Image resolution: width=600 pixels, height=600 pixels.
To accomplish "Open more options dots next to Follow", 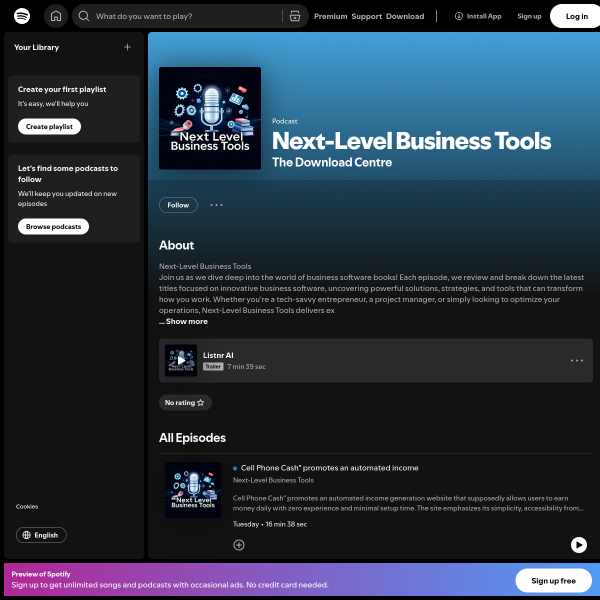I will click(216, 205).
